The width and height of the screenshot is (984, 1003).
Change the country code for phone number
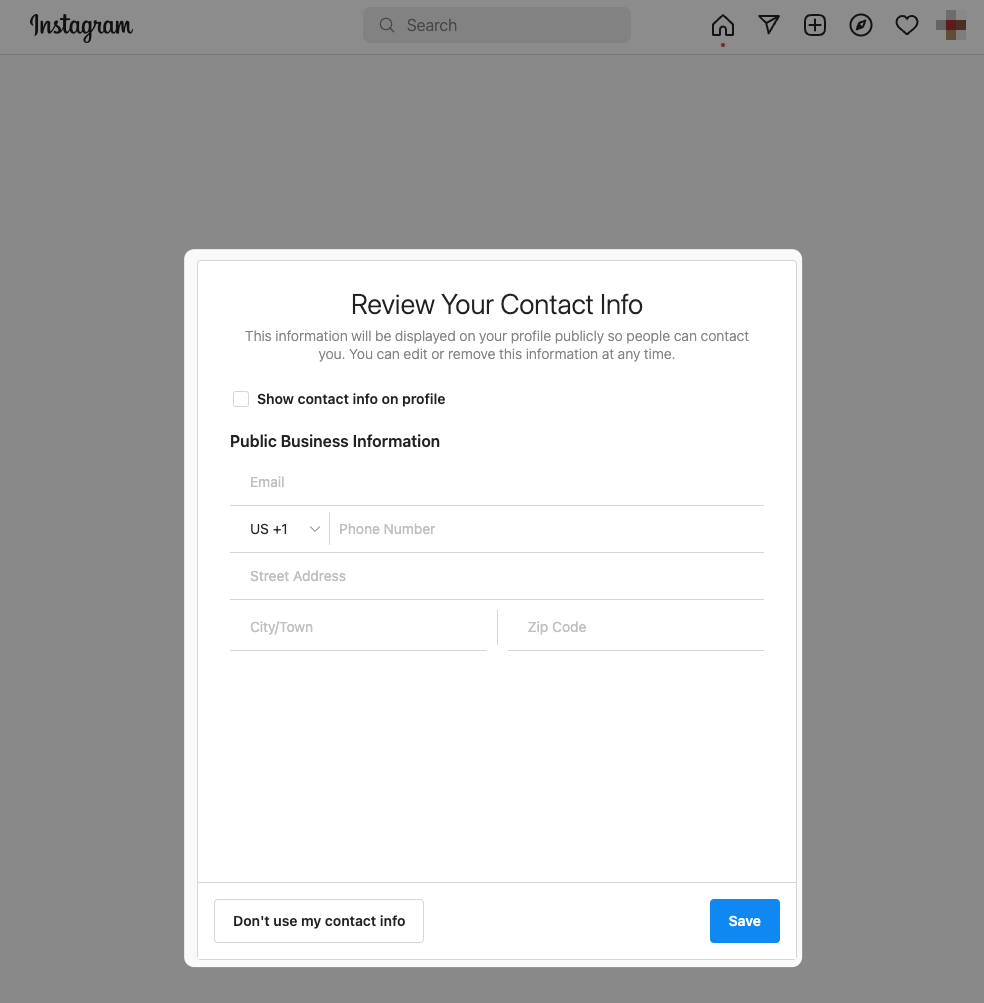[282, 529]
